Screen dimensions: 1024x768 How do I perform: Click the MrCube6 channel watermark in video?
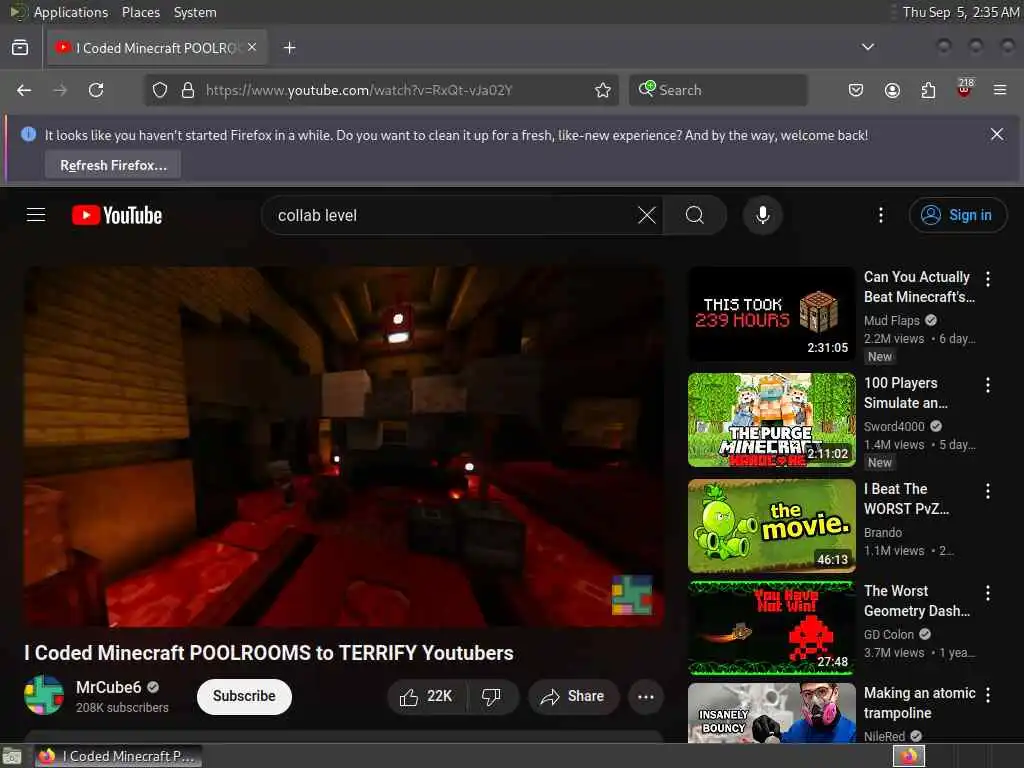pos(632,595)
